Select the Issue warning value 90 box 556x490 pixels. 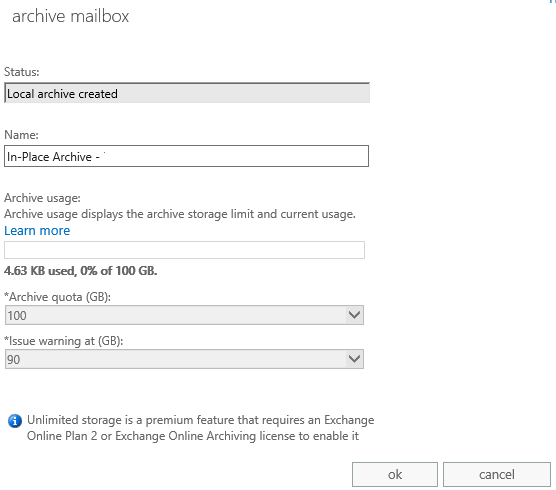[184, 359]
